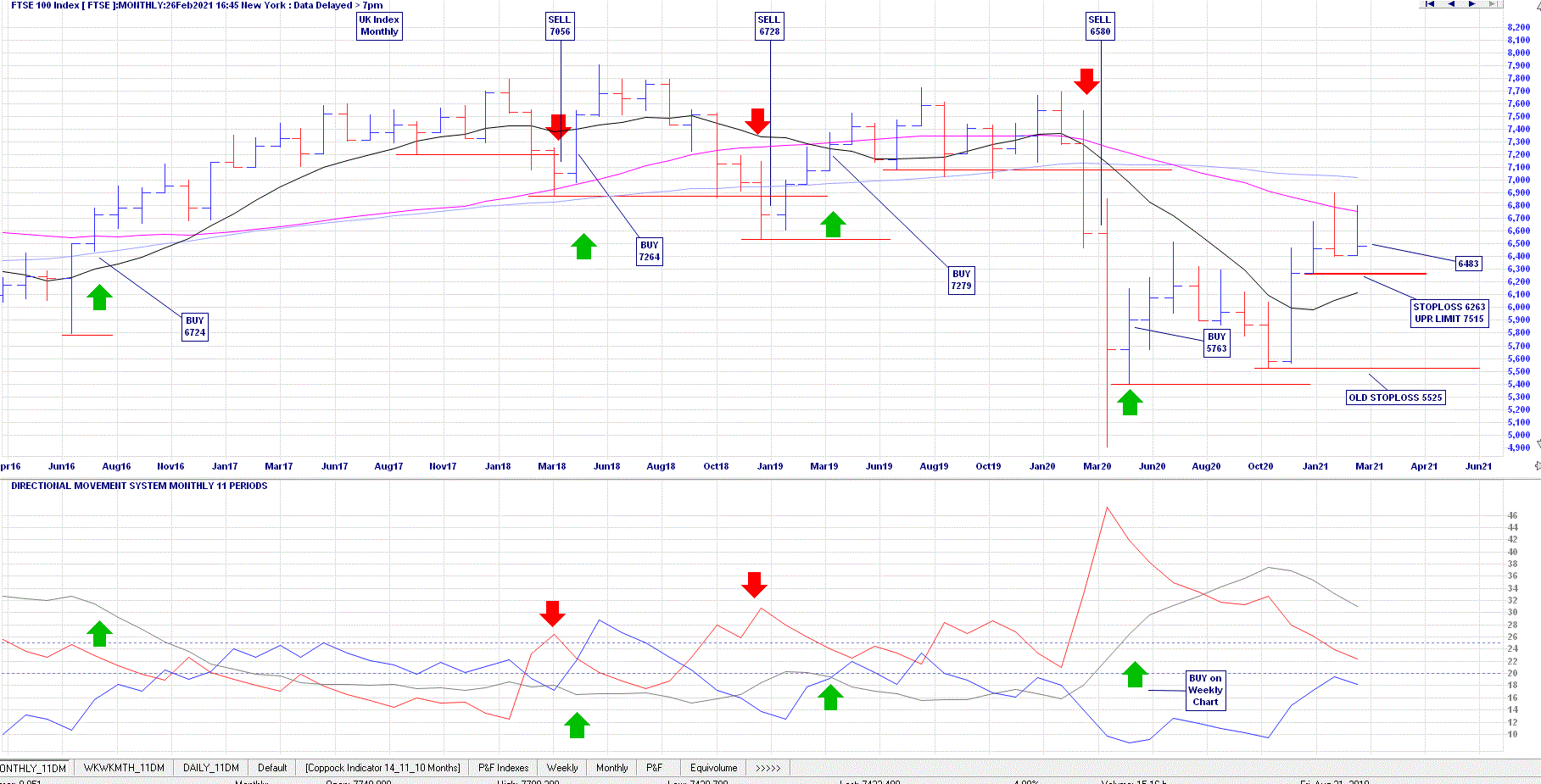The width and height of the screenshot is (1541, 784).
Task: Click the 8,200 price scale value
Action: [x=1519, y=27]
